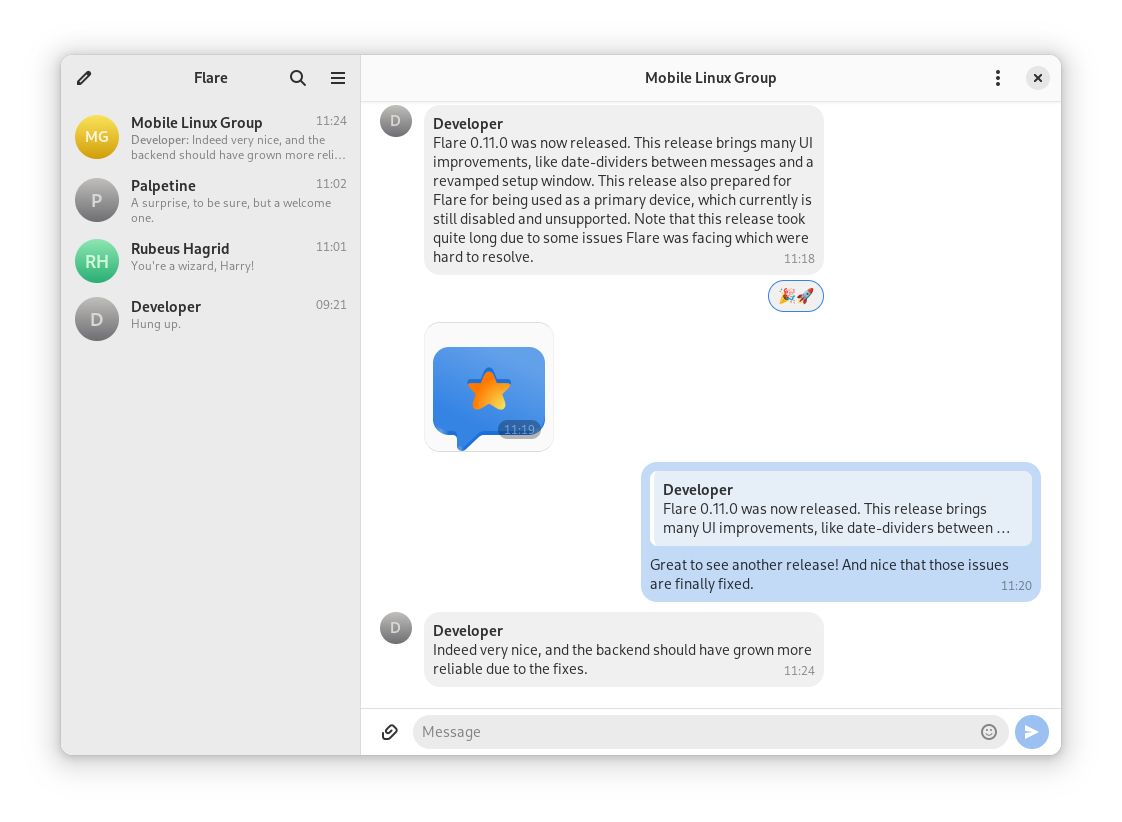Close the Mobile Linux Group window
The width and height of the screenshot is (1122, 822).
pos(1038,78)
